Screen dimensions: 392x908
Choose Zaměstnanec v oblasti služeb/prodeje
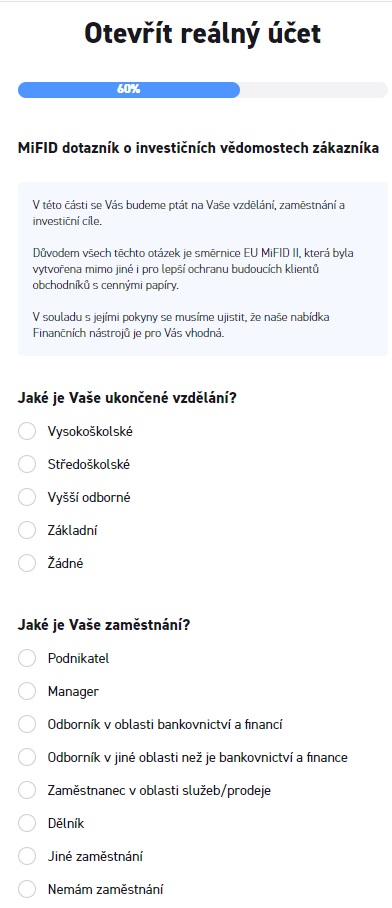27,790
